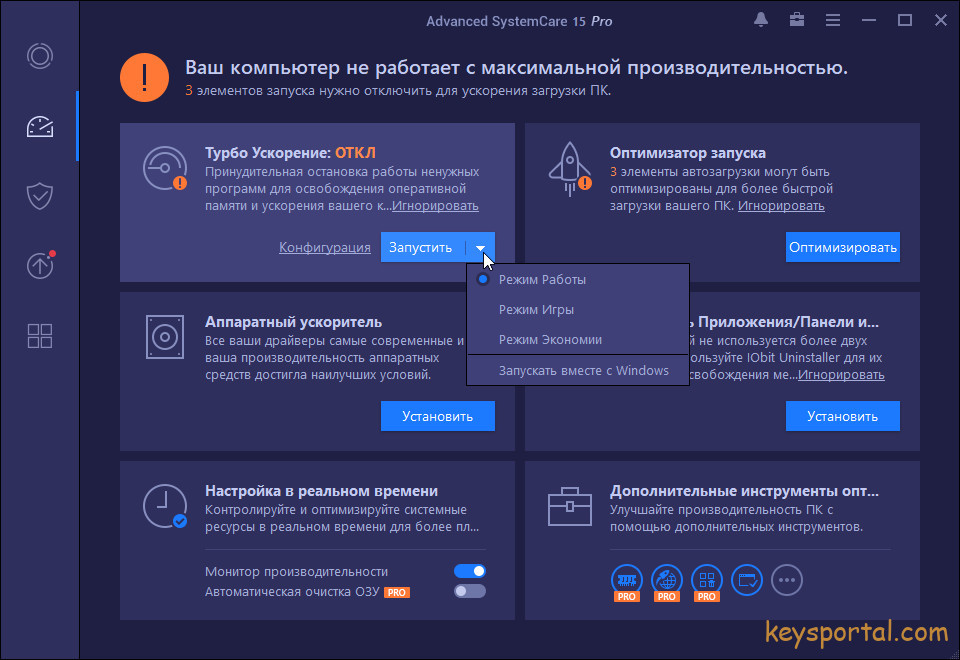Screen dimensions: 960x660
Task: Enable the automatic RAM cleaning switch
Action: click(x=469, y=591)
